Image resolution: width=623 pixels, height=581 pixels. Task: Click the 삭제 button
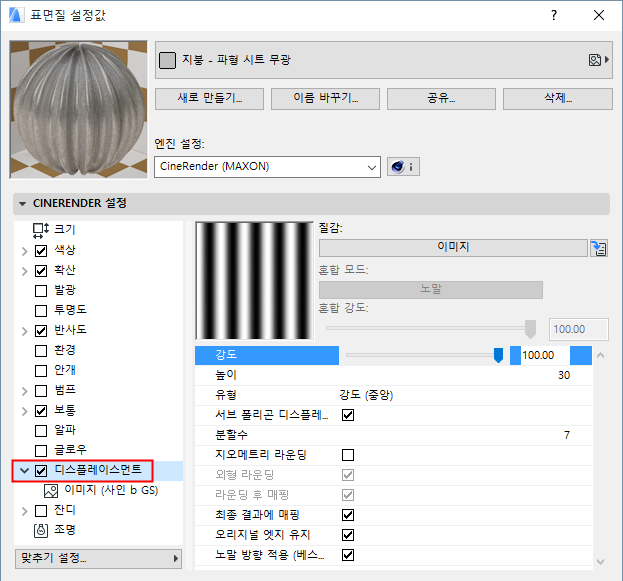coord(557,99)
